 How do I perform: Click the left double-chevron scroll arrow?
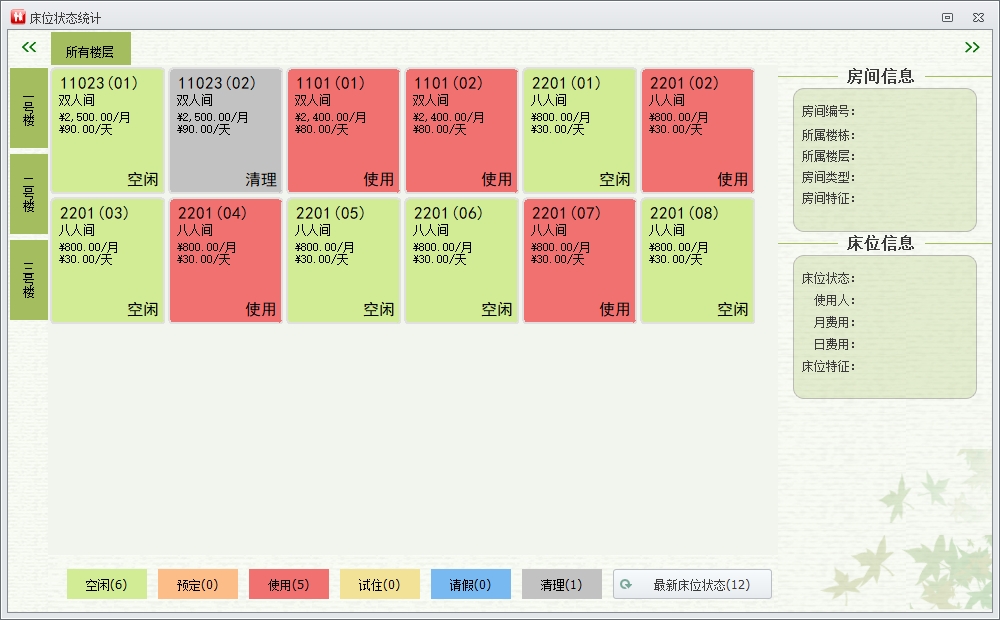click(29, 47)
